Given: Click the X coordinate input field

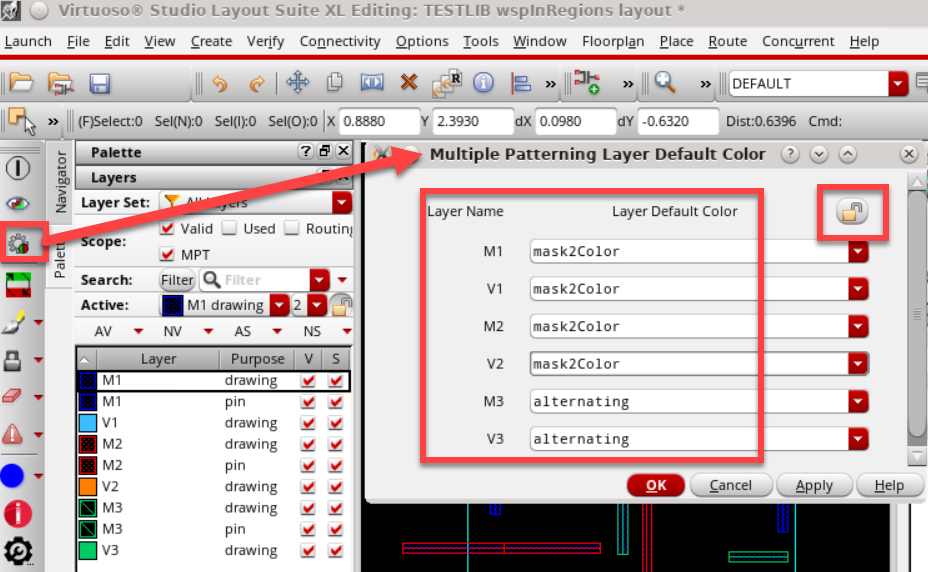Looking at the screenshot, I should (379, 121).
